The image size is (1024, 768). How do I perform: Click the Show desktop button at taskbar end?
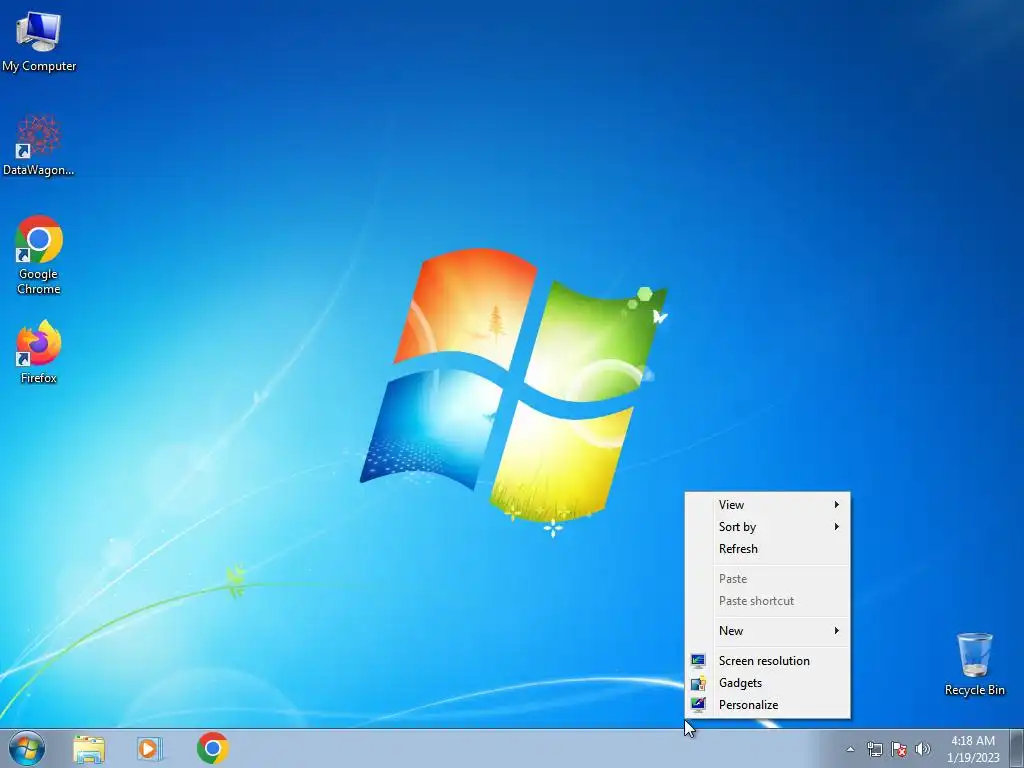[1016, 748]
